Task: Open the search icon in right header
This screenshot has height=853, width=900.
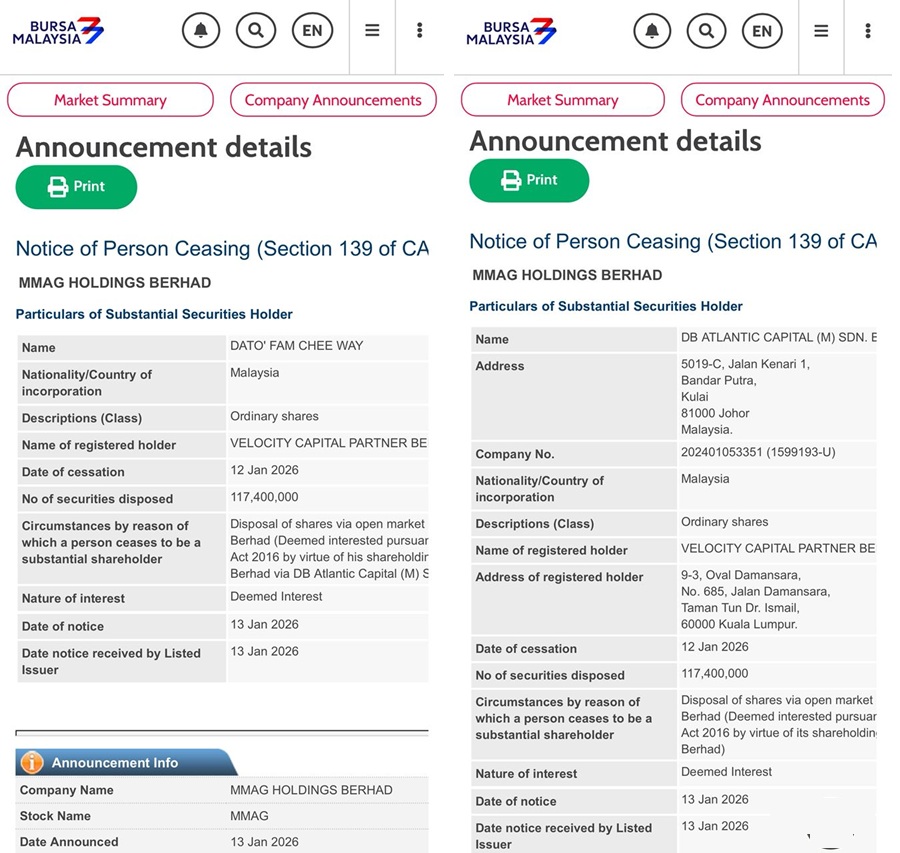Action: (x=707, y=31)
